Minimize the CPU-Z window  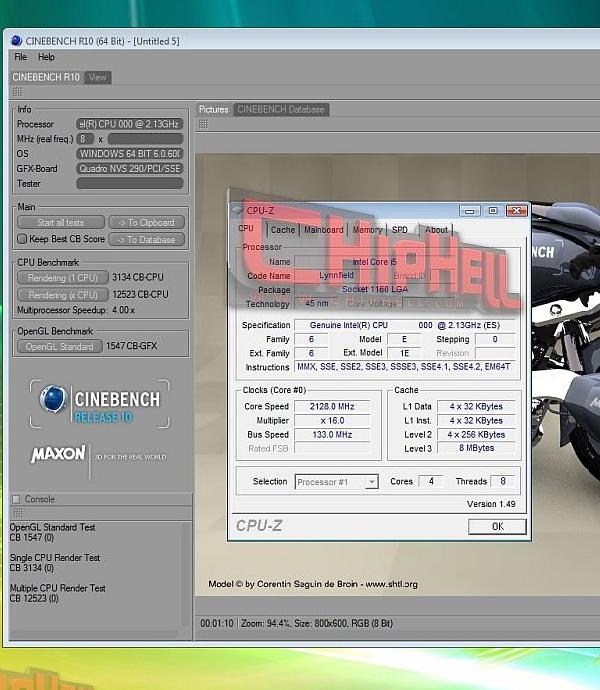(469, 211)
